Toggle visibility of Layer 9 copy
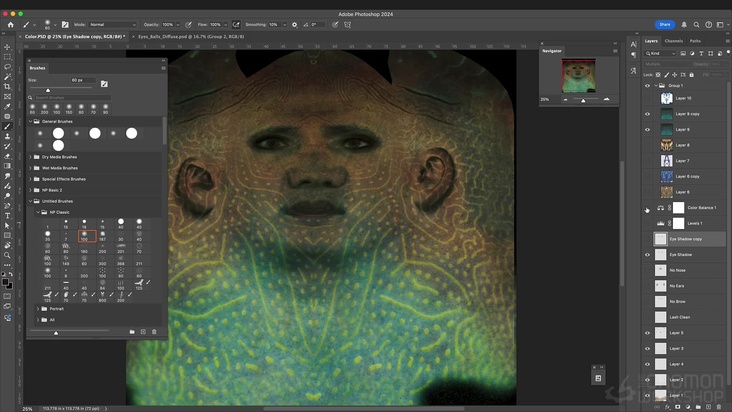This screenshot has height=412, width=732. (647, 114)
